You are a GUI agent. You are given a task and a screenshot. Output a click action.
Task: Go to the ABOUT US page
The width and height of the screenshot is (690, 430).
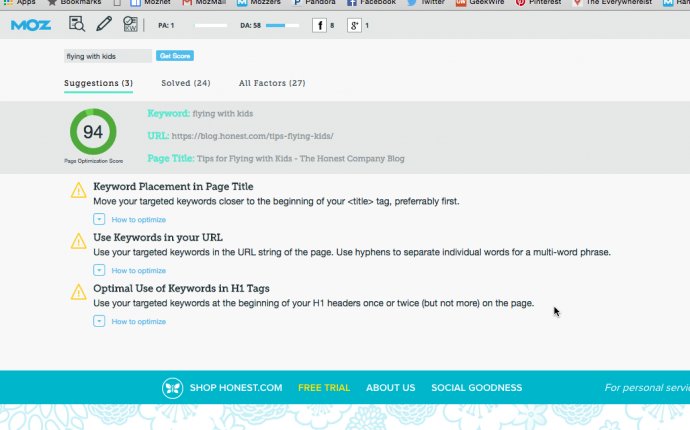(390, 388)
